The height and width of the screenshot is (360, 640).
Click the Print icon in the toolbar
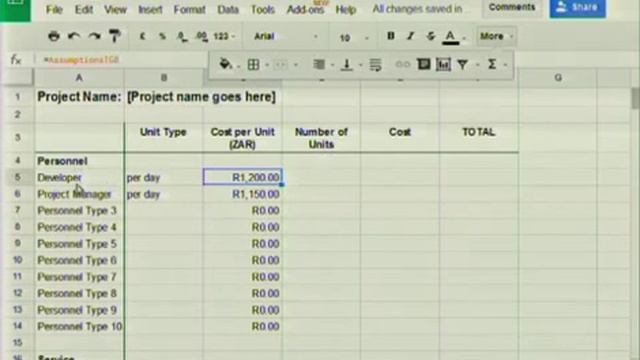pyautogui.click(x=54, y=36)
